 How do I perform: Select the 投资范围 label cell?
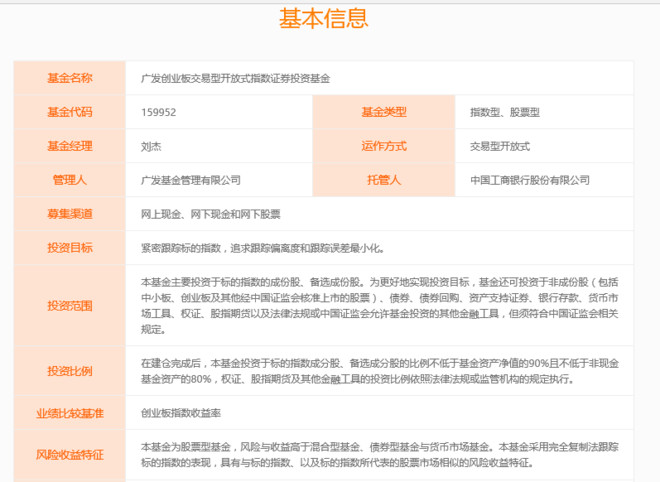pos(69,306)
